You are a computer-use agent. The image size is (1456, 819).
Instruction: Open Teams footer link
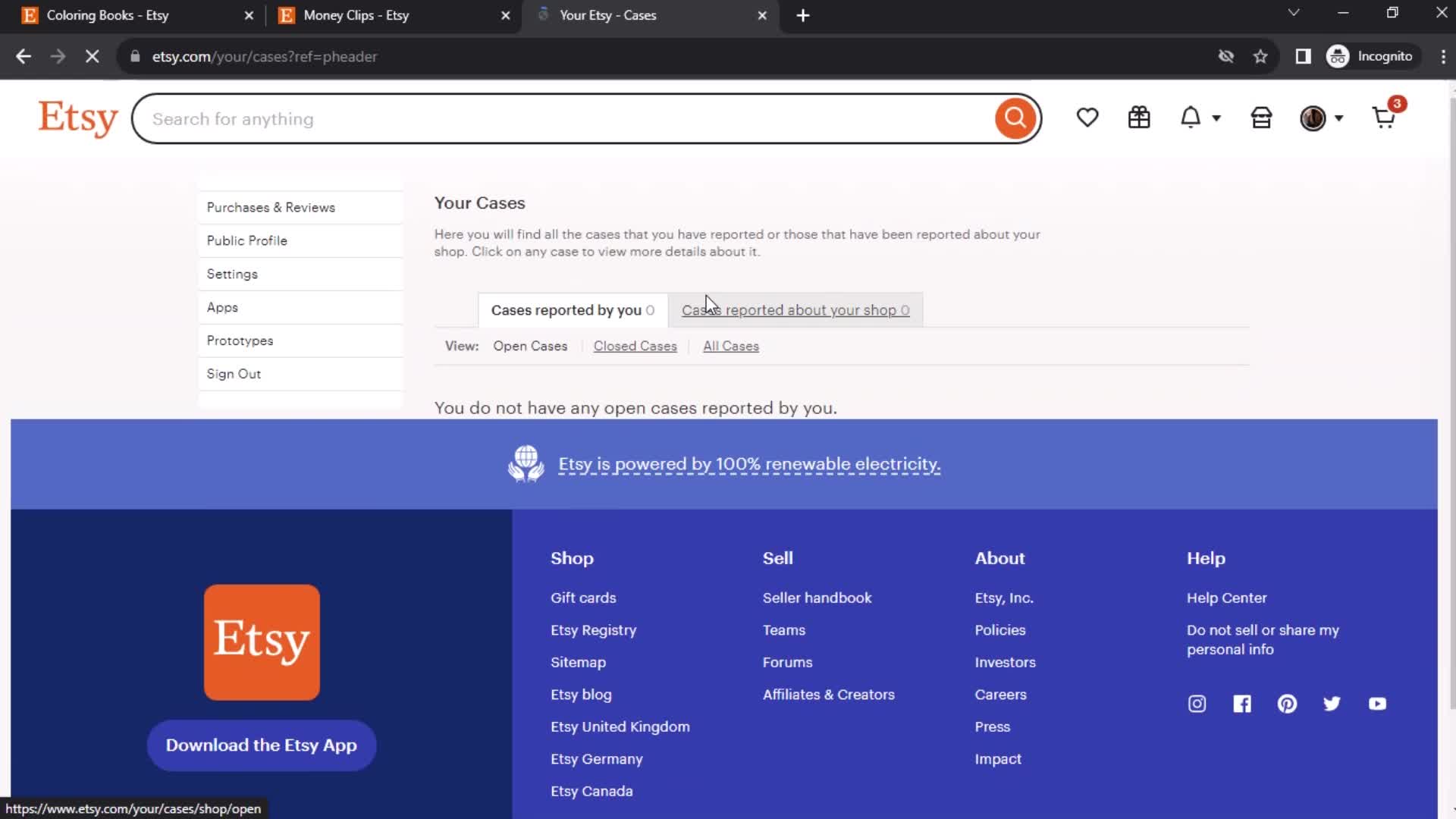click(784, 630)
